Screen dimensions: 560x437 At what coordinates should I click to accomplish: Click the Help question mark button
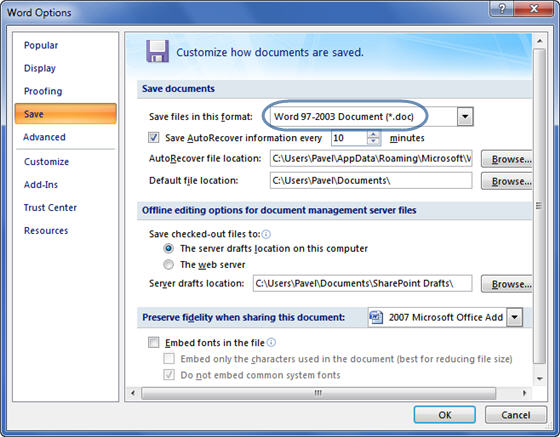(x=501, y=9)
